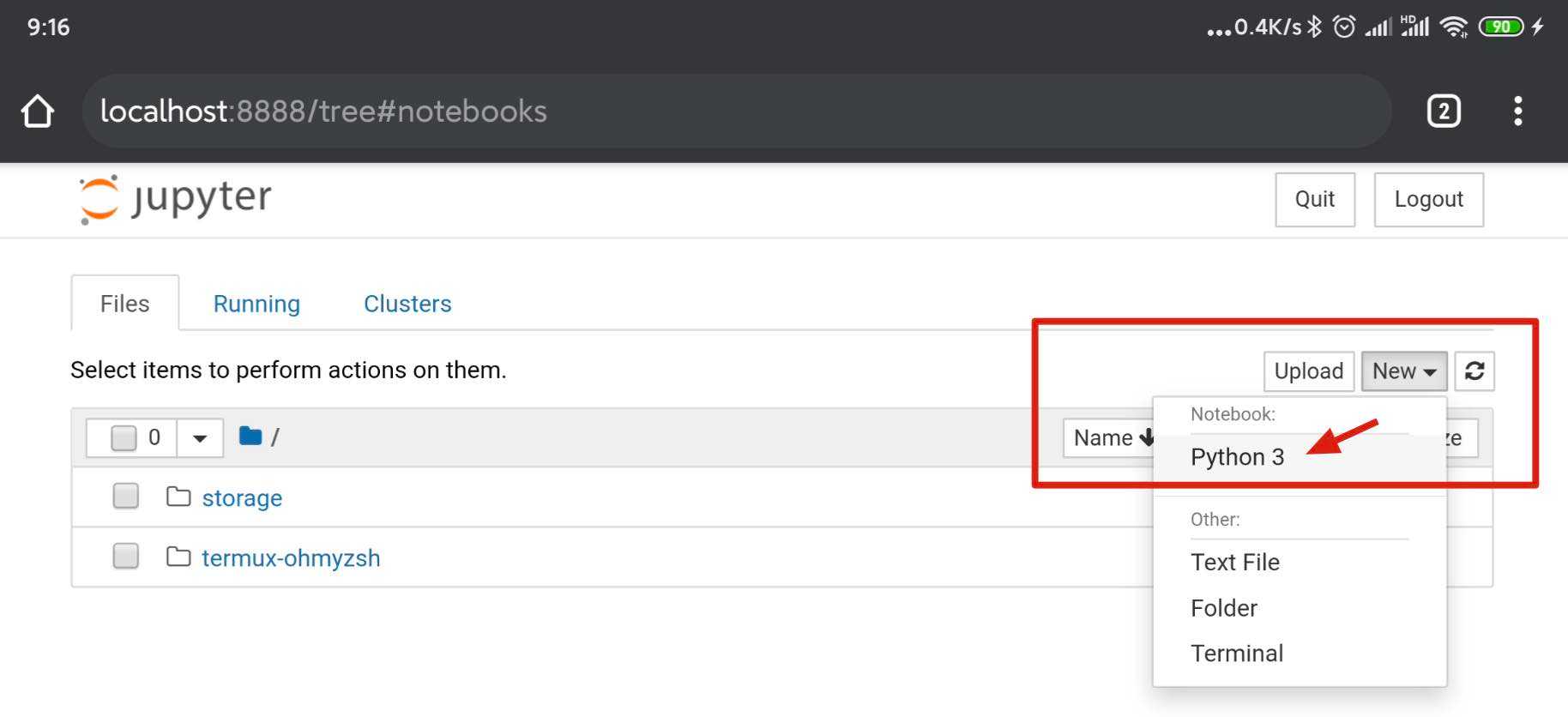Click the root slash breadcrumb
This screenshot has height=717, width=1568.
click(274, 437)
